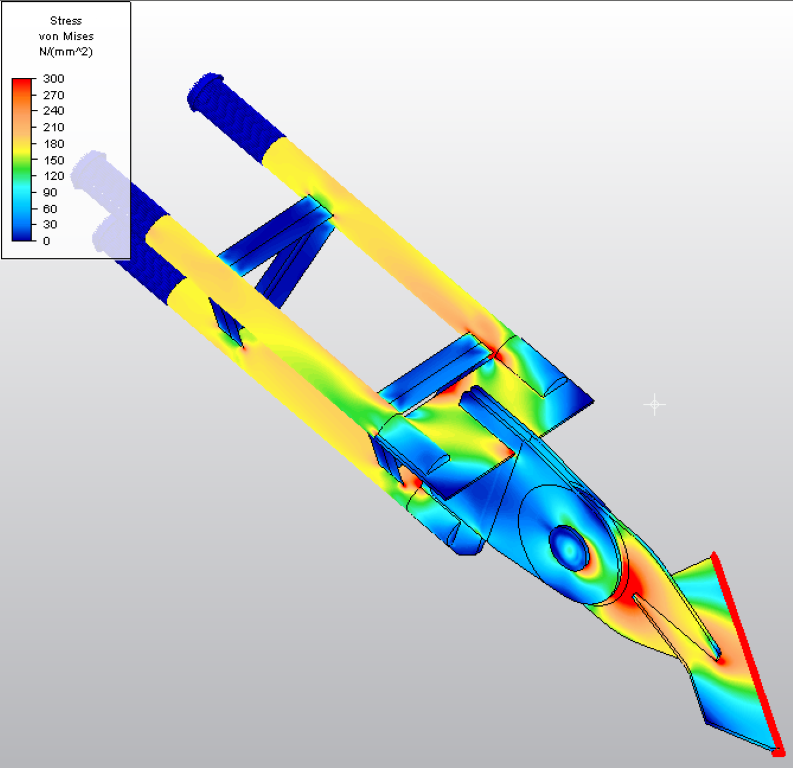Select the 300 maximum value on the legend
The width and height of the screenshot is (793, 768).
[54, 79]
